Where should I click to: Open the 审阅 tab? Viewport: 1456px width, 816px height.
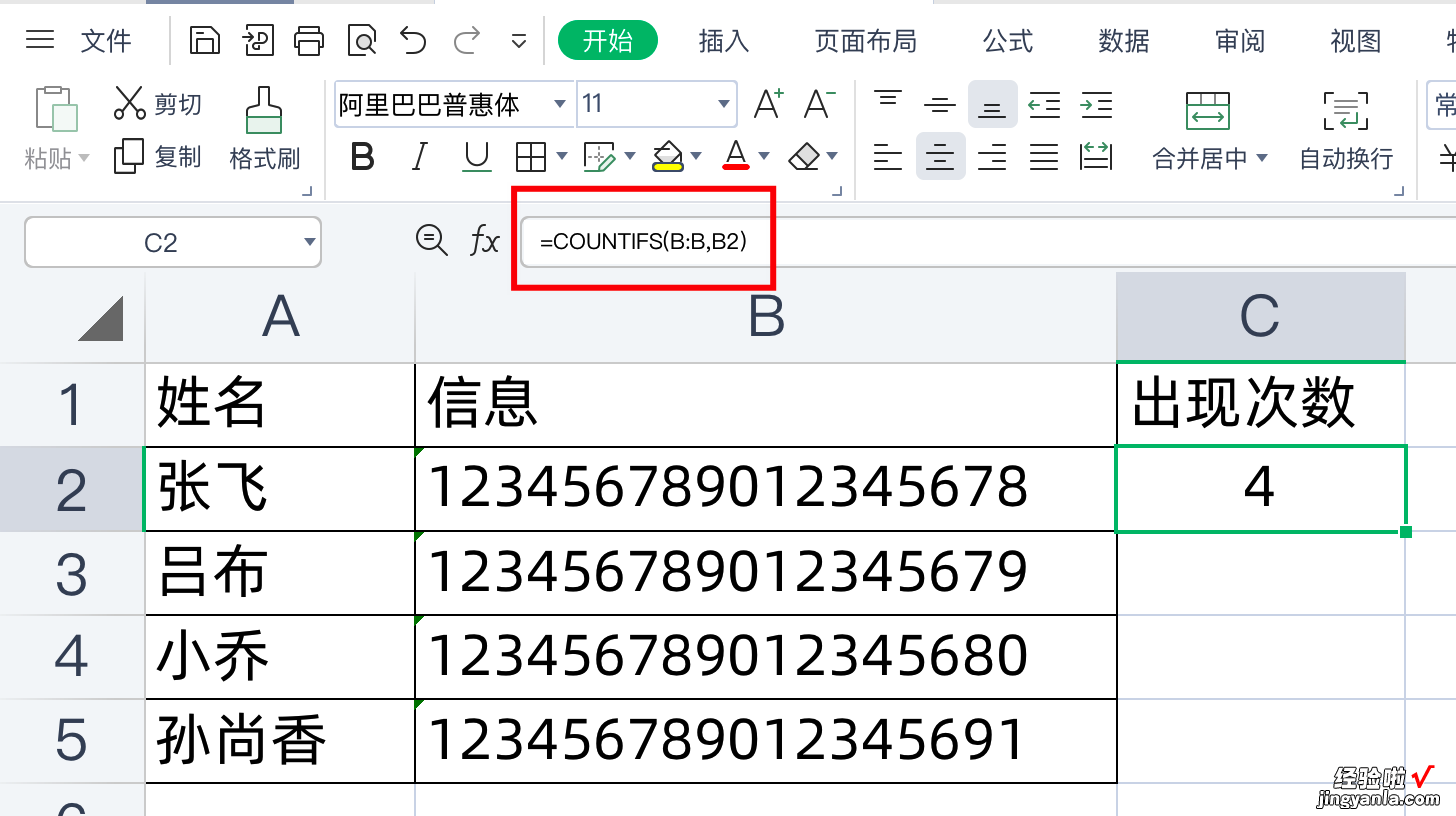[1240, 40]
